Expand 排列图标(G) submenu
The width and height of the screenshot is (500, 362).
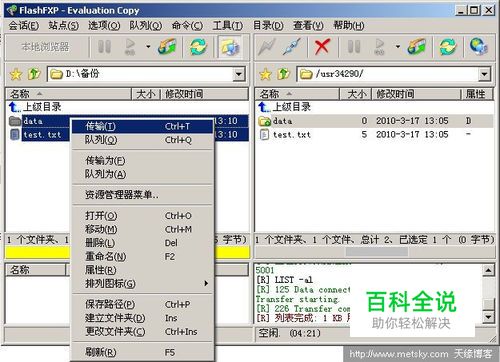coord(143,284)
